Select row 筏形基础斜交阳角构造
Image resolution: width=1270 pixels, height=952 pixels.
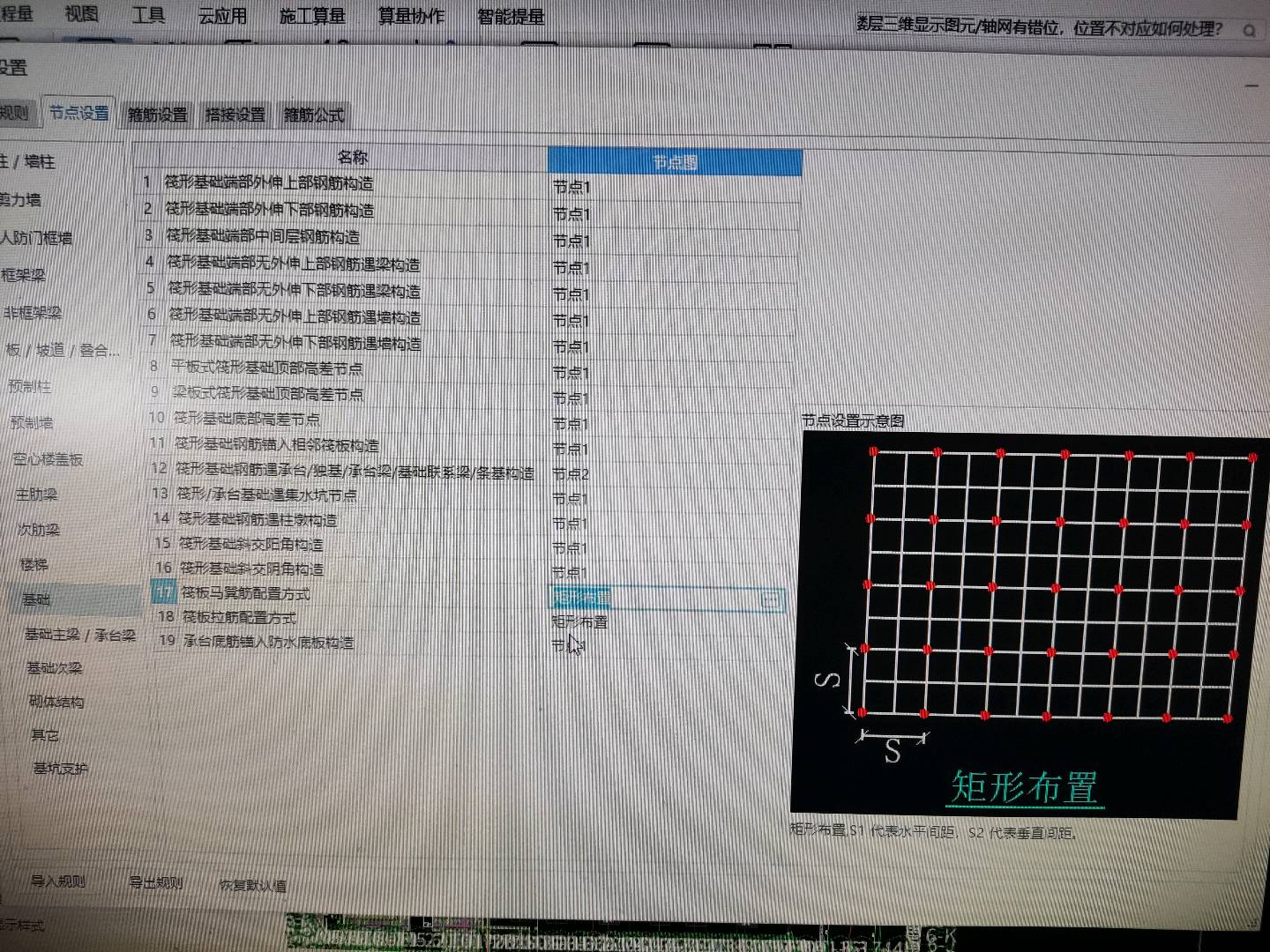(251, 544)
